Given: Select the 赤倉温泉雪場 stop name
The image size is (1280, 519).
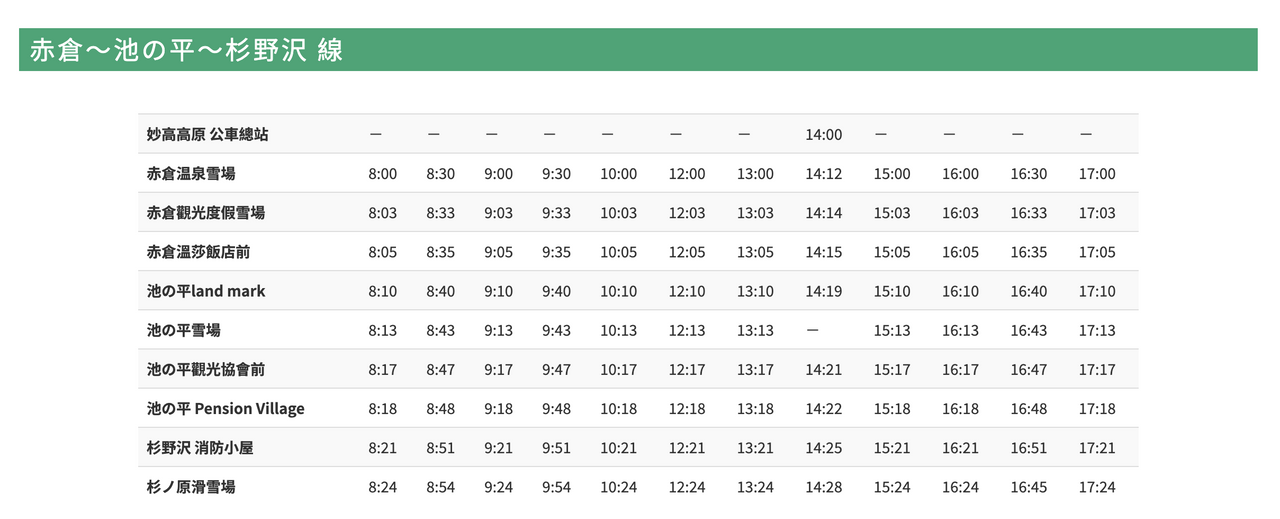Looking at the screenshot, I should [x=191, y=173].
